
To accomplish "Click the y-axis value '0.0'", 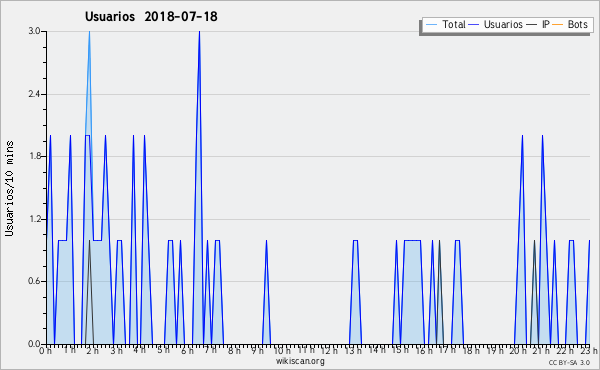I will (34, 344).
